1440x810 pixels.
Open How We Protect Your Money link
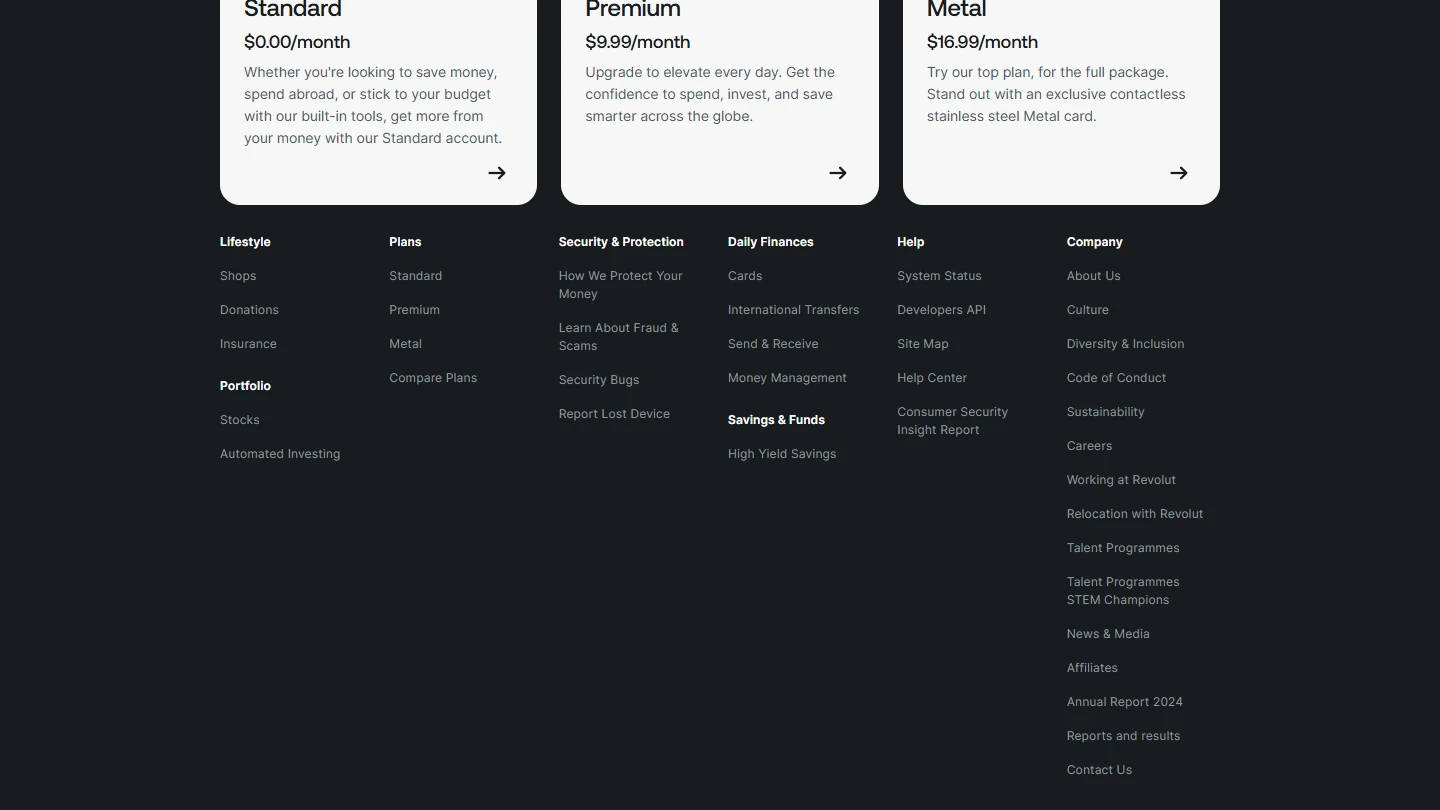620,285
